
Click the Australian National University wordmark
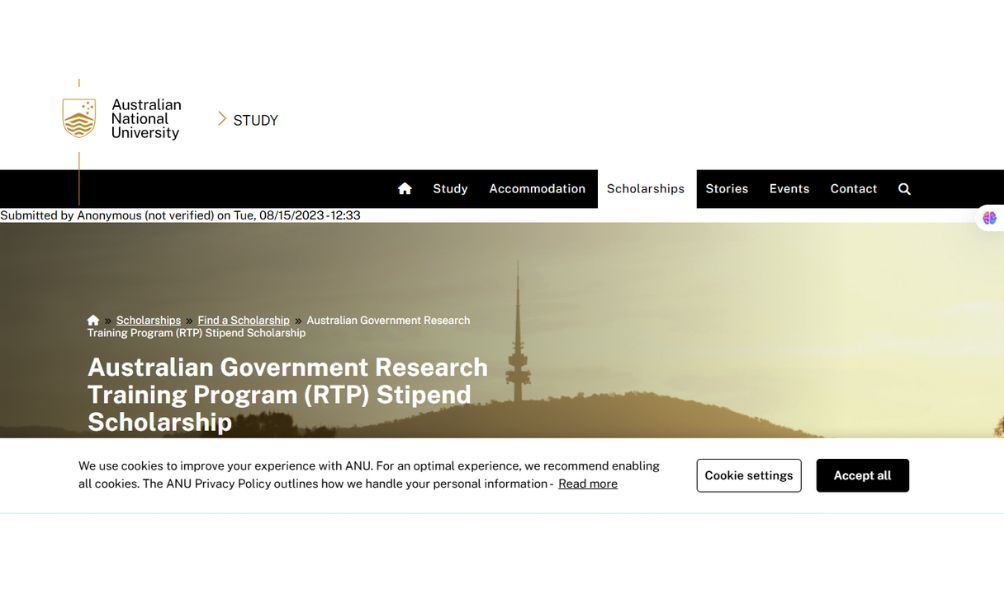tap(146, 118)
